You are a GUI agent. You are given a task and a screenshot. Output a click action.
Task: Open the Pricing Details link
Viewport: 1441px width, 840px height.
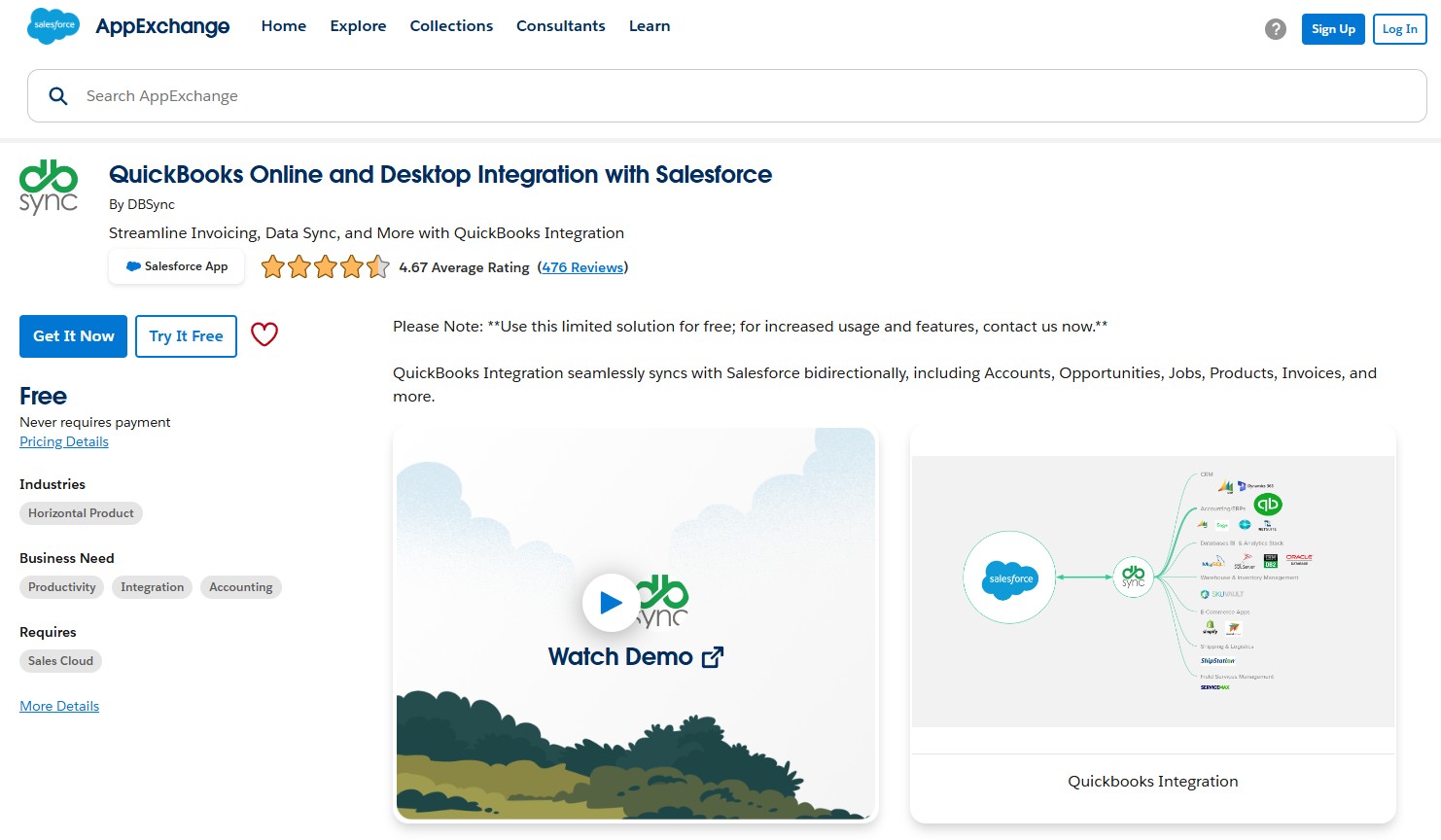coord(64,441)
